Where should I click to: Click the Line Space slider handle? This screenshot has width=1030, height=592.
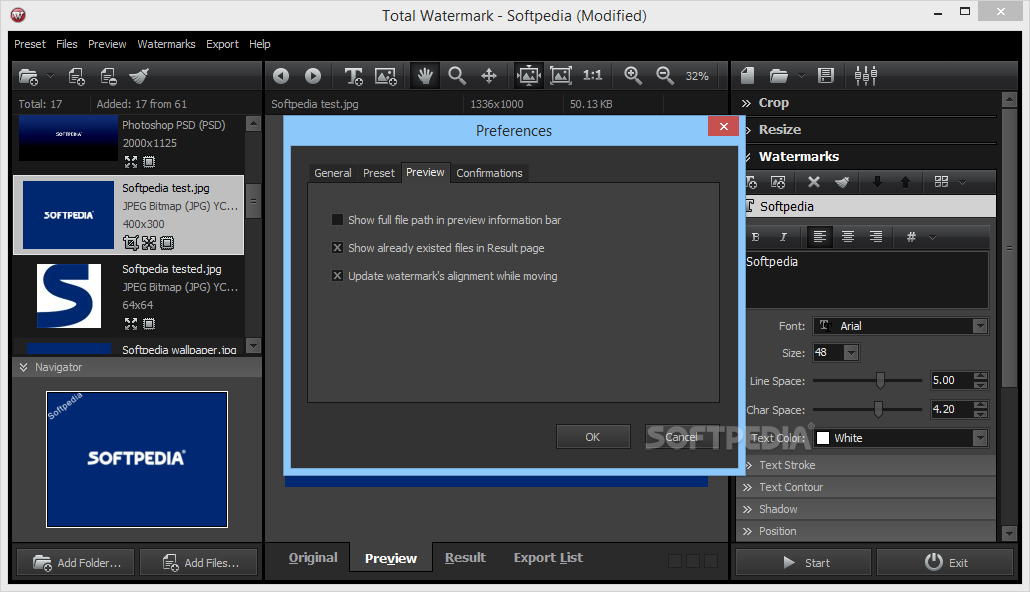click(880, 380)
